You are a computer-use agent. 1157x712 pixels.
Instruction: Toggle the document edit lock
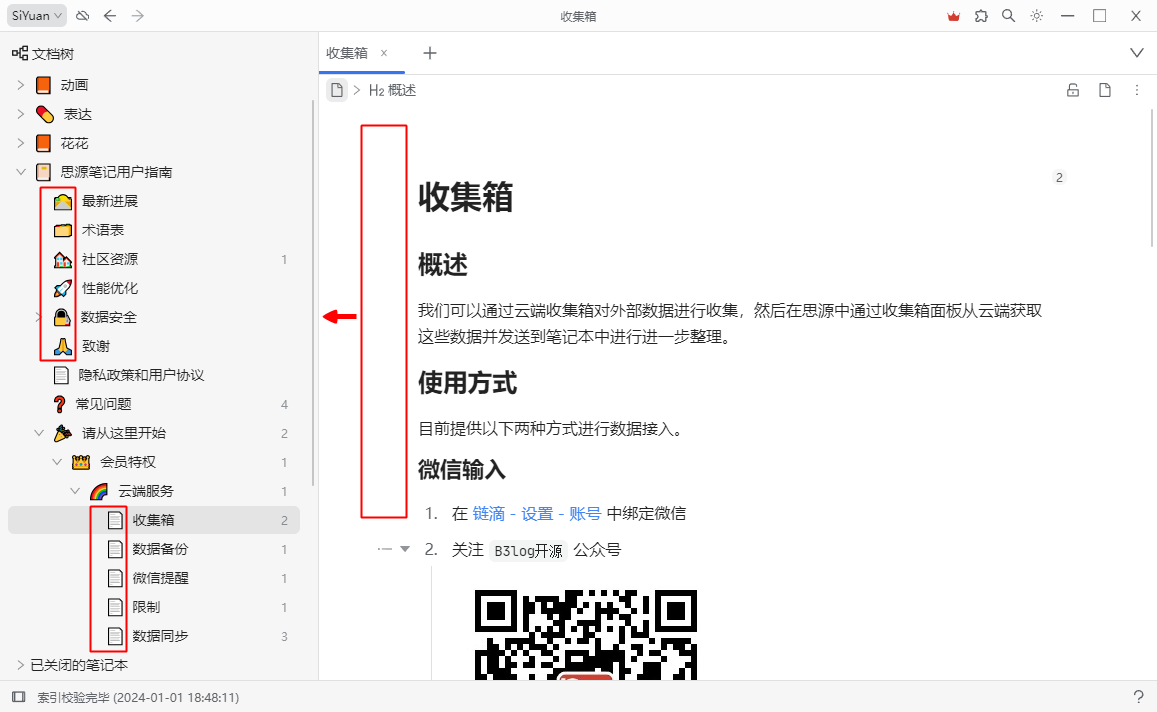click(1073, 90)
